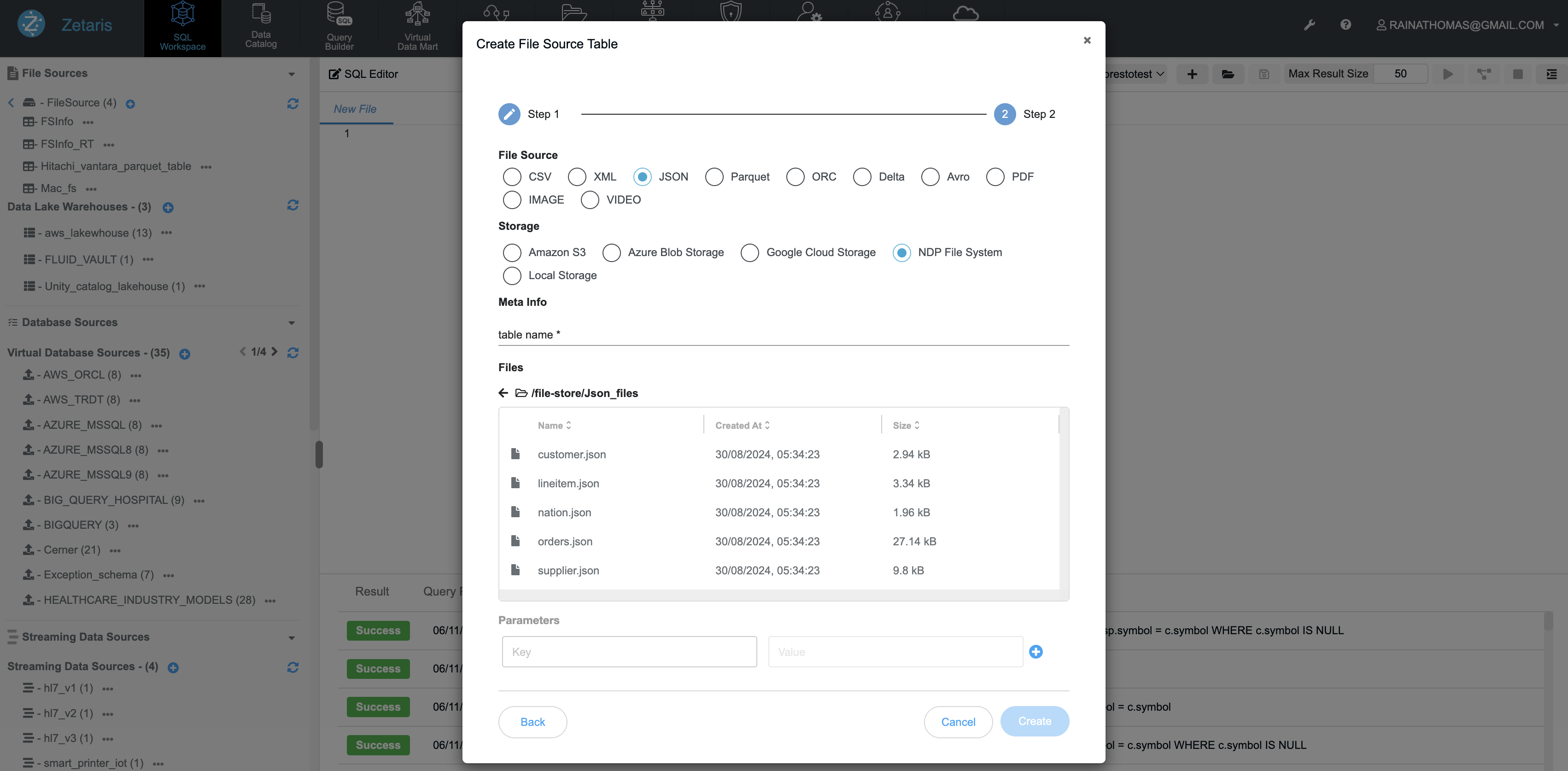The width and height of the screenshot is (1568, 771).
Task: Click the table name input field
Action: pyautogui.click(x=783, y=335)
